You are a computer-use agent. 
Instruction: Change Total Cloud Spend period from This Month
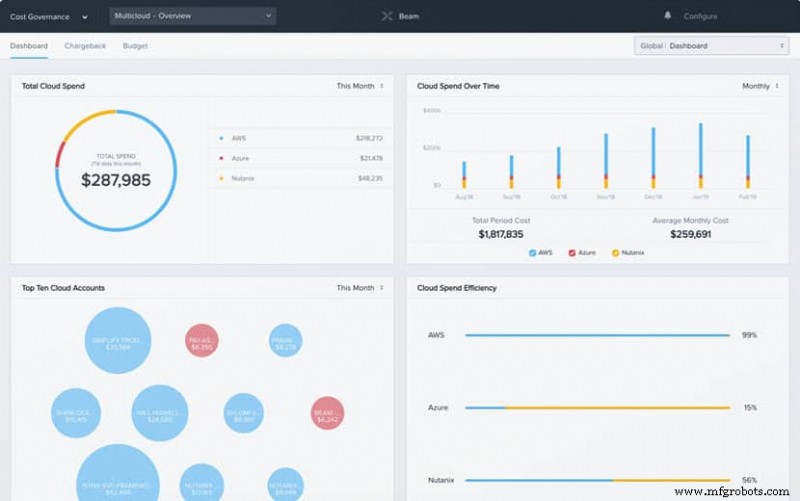click(360, 86)
